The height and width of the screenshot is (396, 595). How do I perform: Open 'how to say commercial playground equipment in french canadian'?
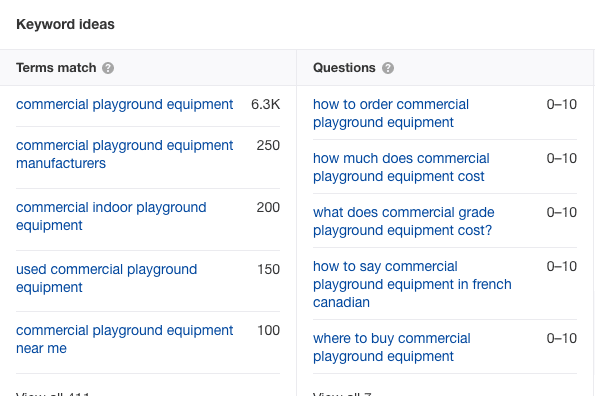tap(412, 284)
